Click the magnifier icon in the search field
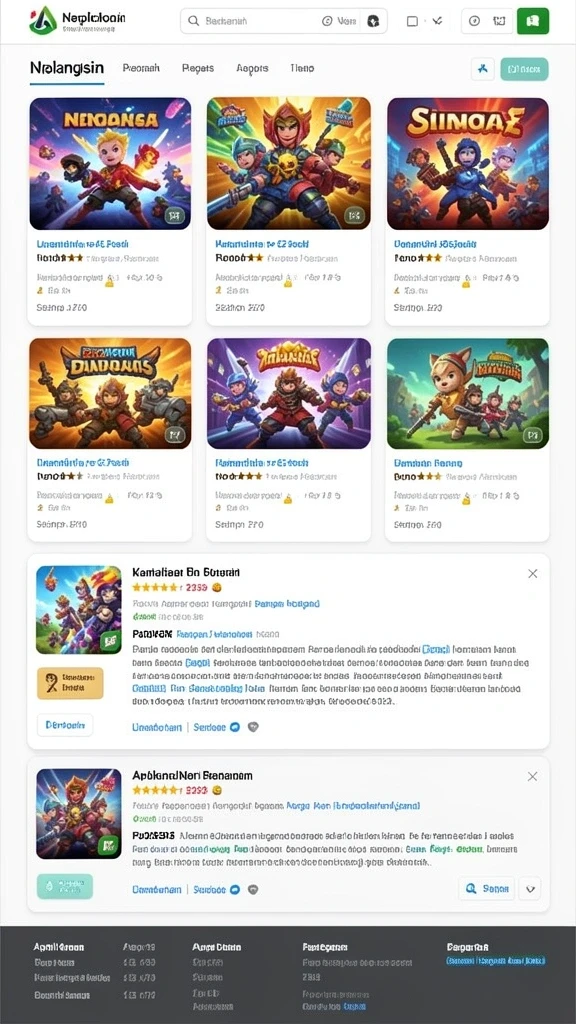This screenshot has height=1024, width=576. [193, 21]
